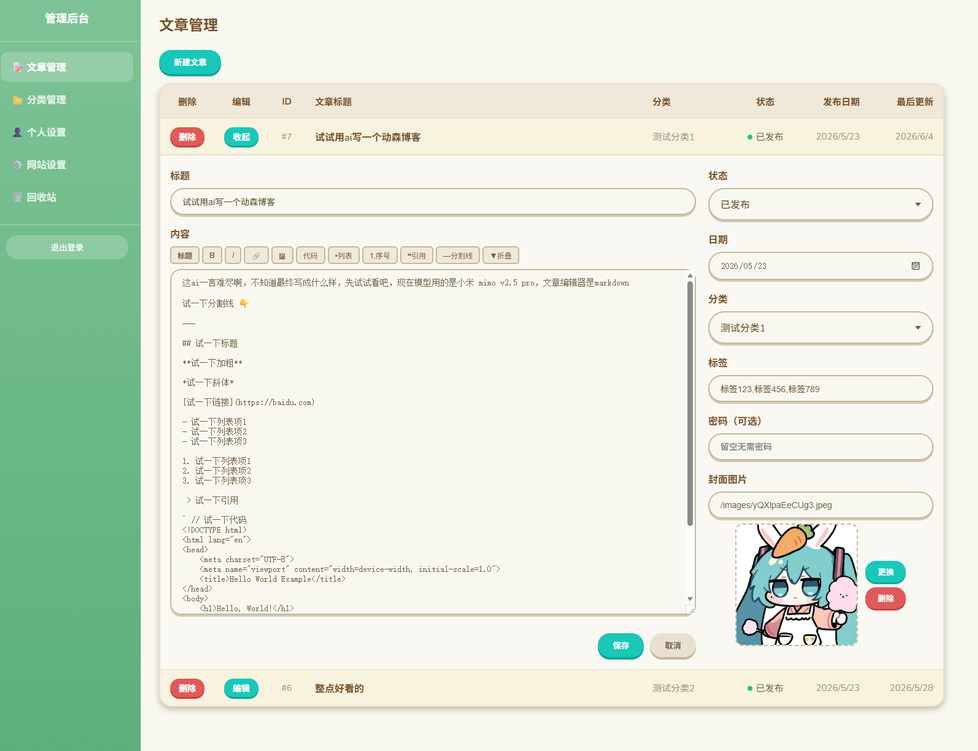Apply italic with the I toolbar button
The height and width of the screenshot is (751, 978).
click(x=233, y=255)
